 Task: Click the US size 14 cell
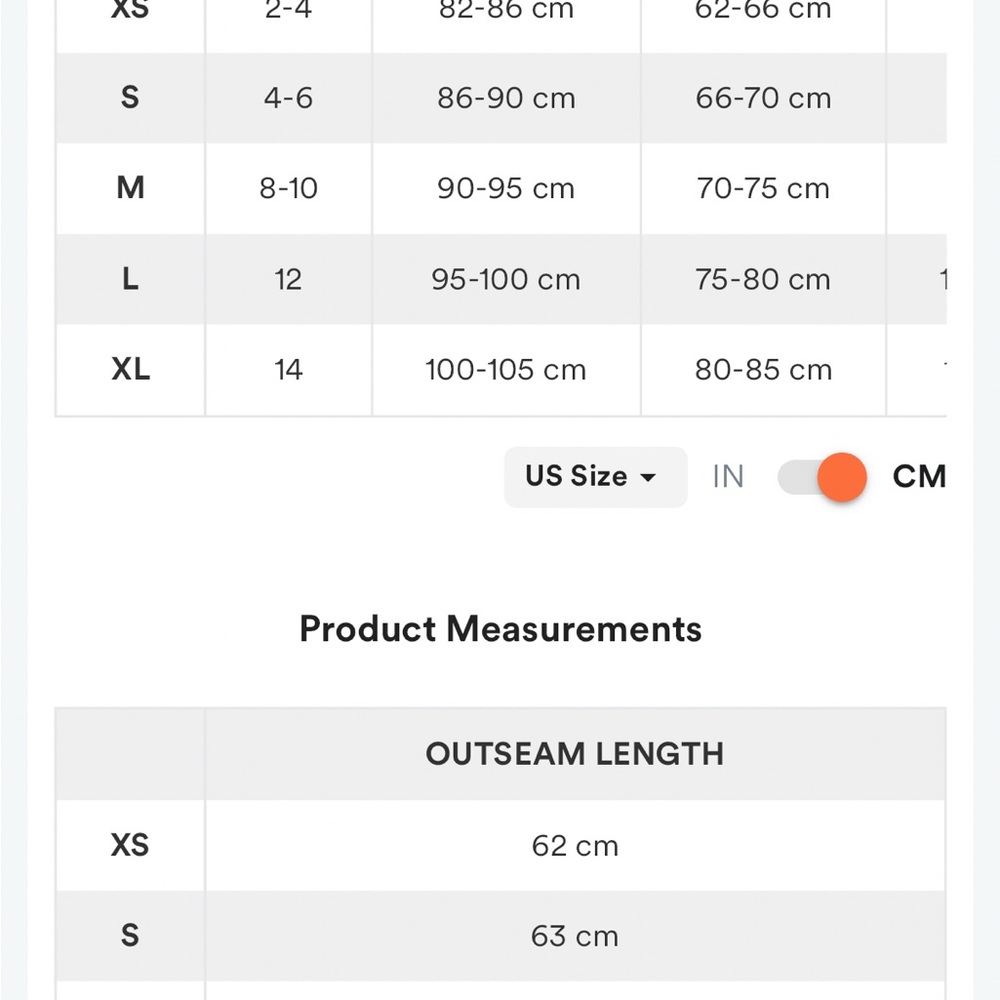(x=288, y=370)
